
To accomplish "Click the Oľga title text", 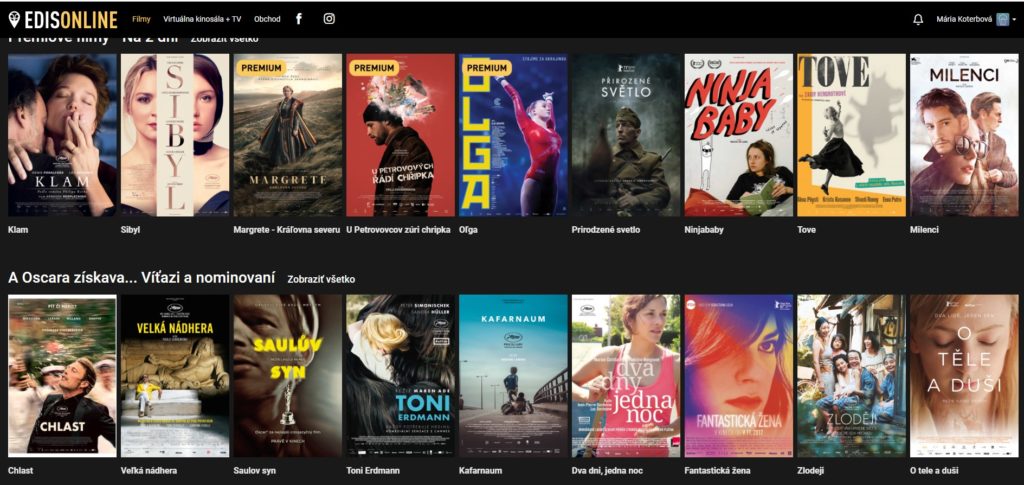I will coord(468,230).
